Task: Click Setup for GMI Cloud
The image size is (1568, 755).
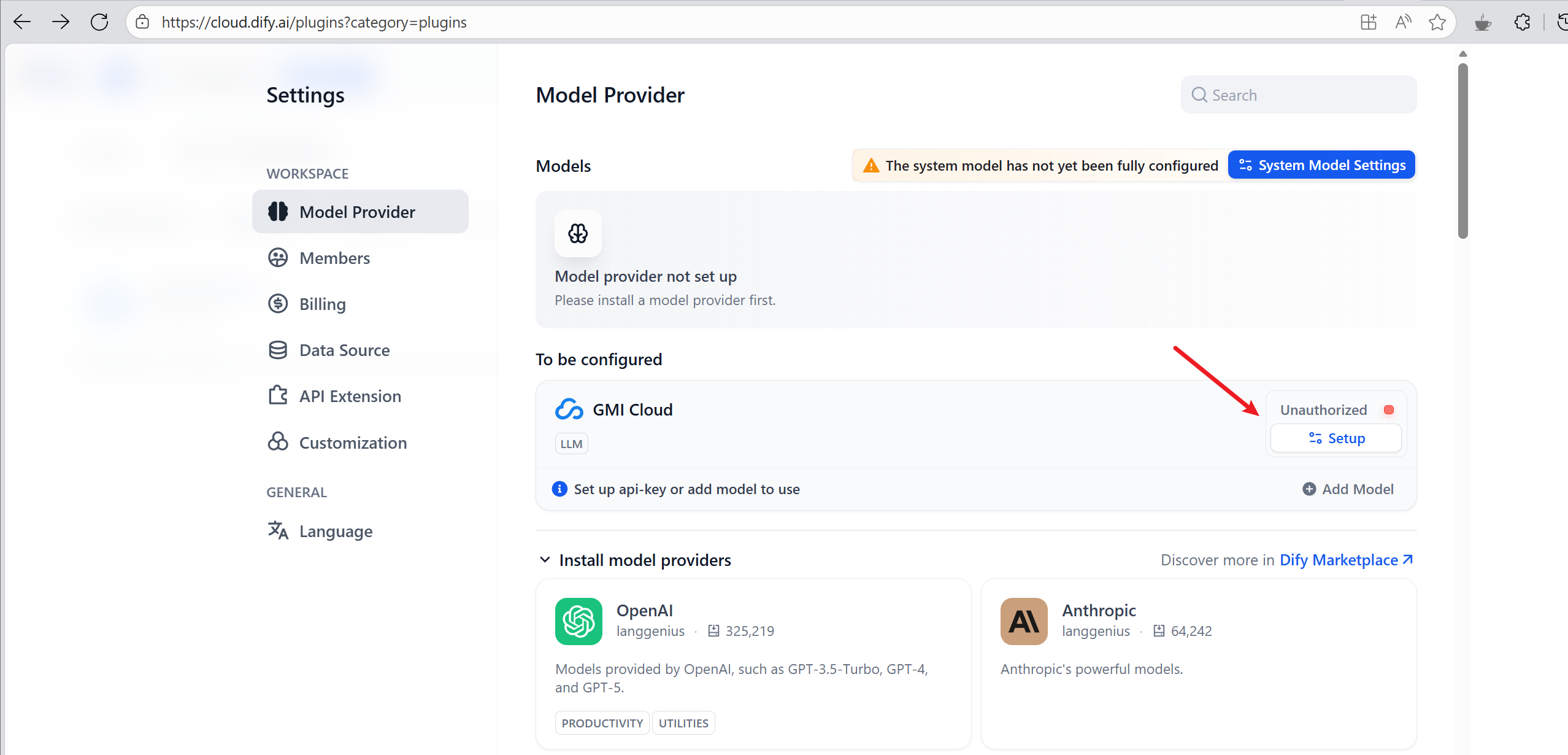Action: pyautogui.click(x=1335, y=438)
